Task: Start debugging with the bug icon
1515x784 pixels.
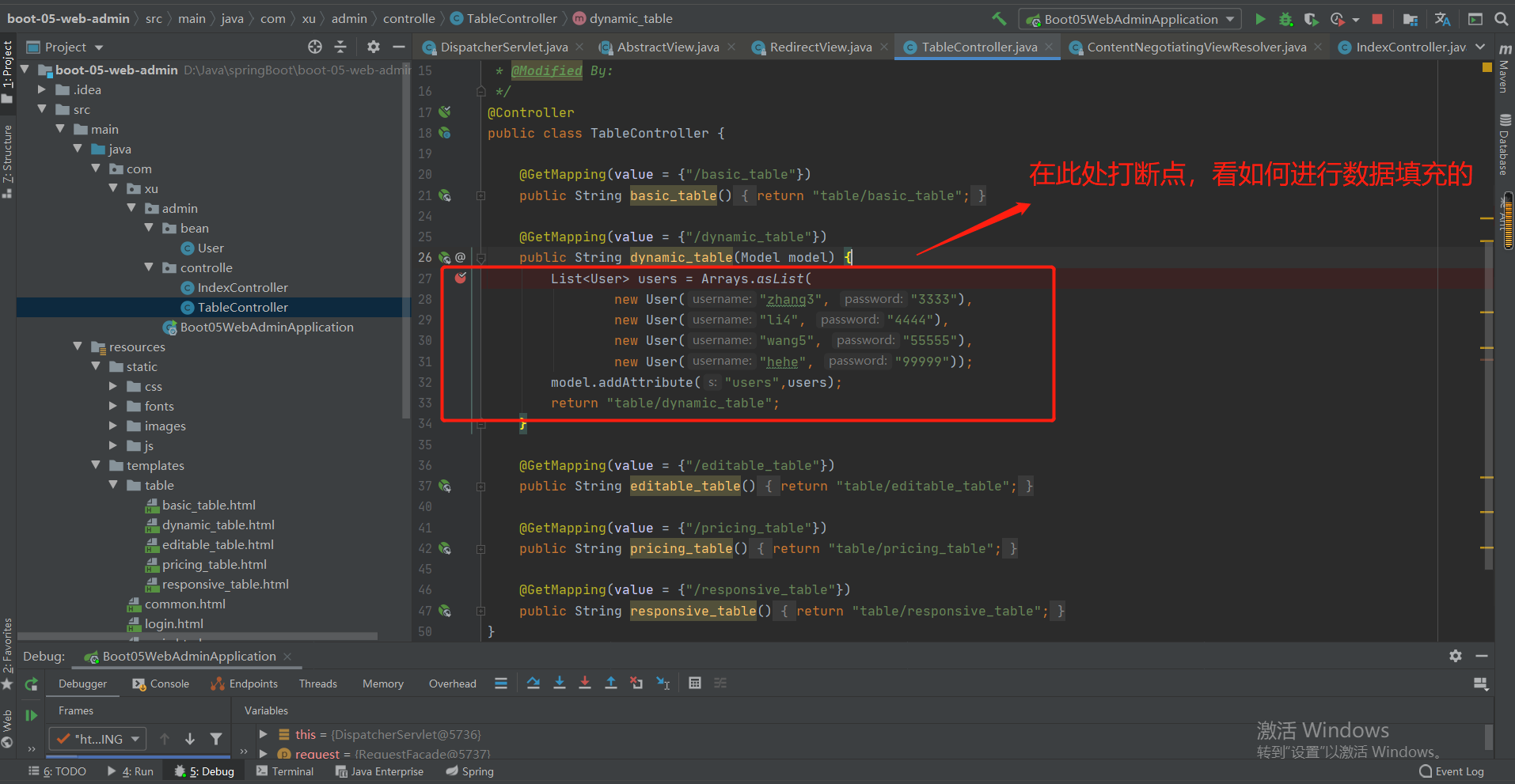Action: pyautogui.click(x=1286, y=19)
